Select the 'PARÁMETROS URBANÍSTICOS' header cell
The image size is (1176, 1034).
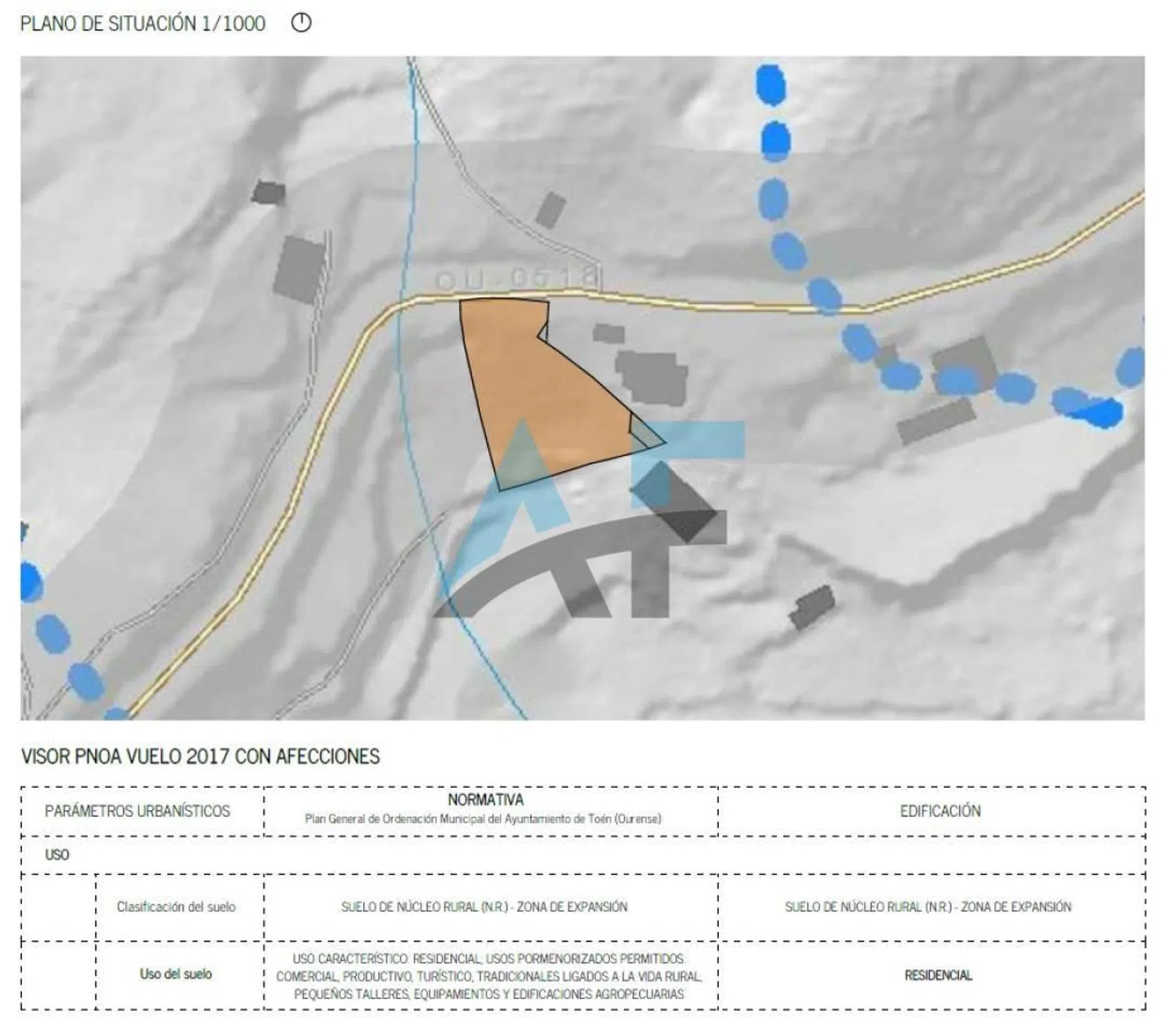pos(137,811)
